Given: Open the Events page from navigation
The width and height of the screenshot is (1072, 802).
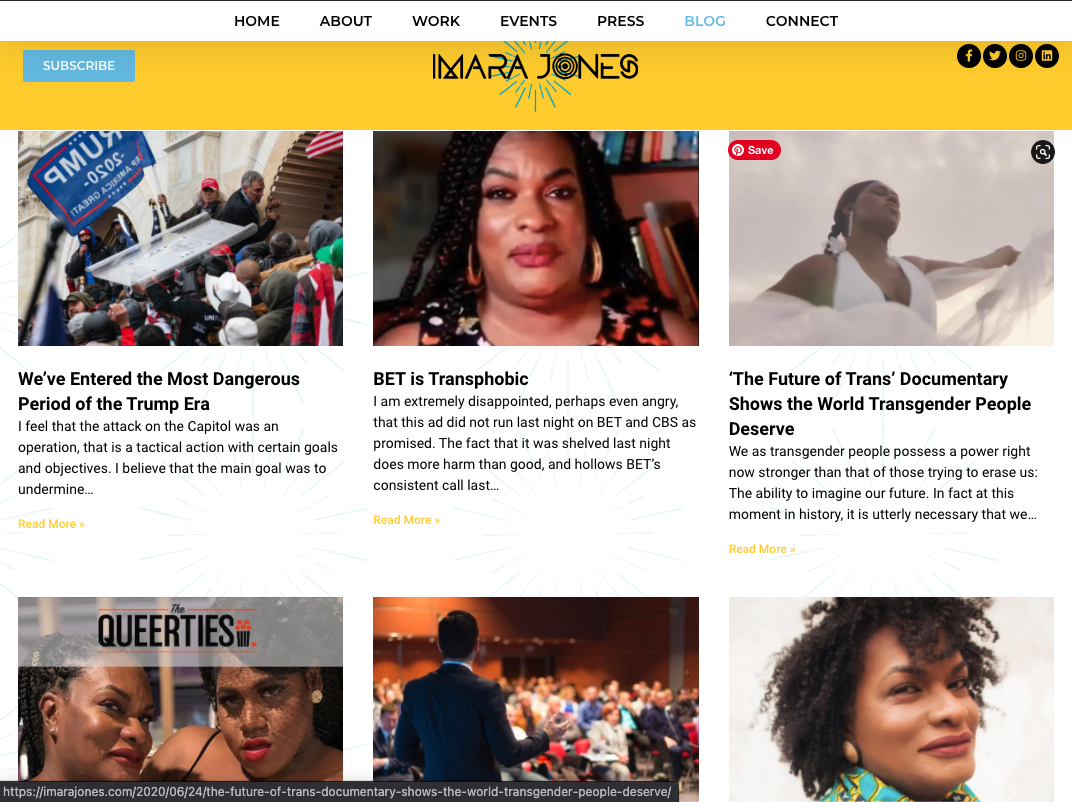Looking at the screenshot, I should [x=528, y=21].
